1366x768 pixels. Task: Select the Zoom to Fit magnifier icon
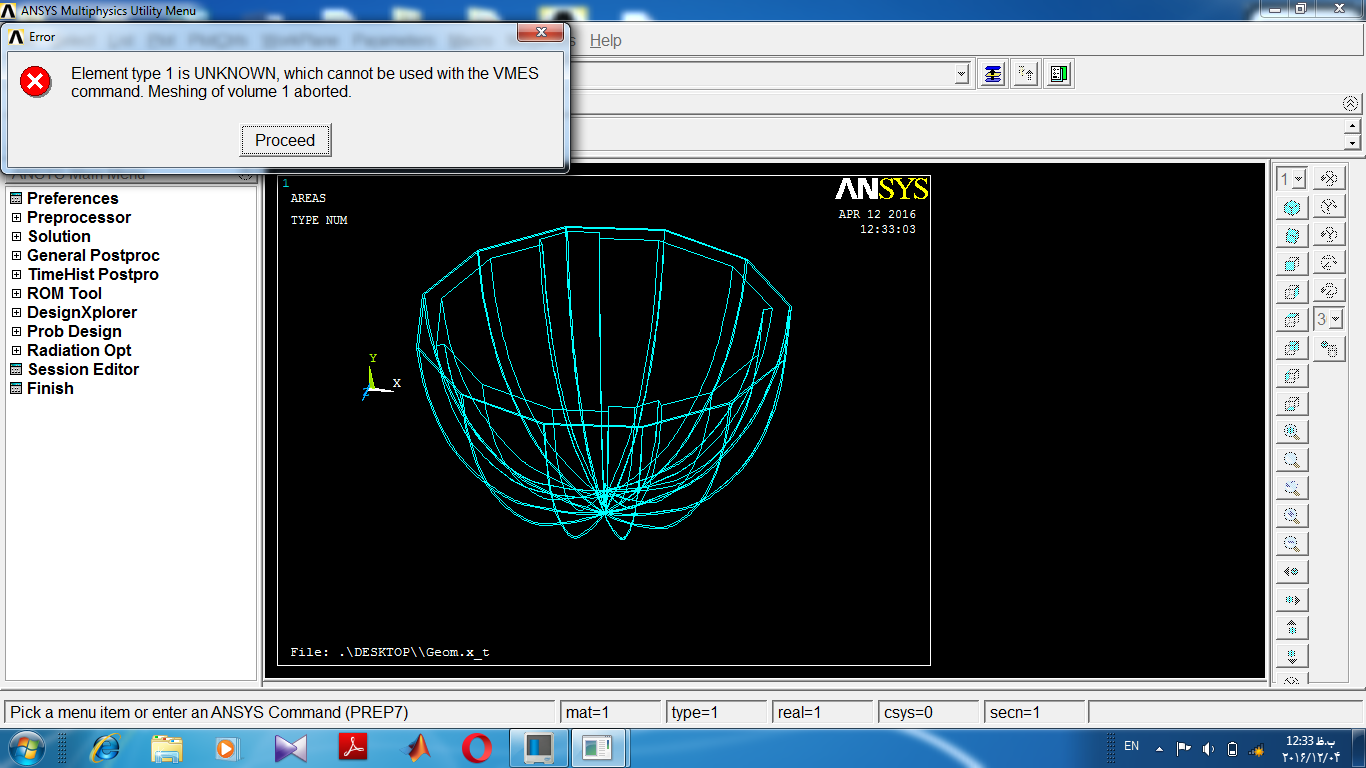(x=1292, y=432)
